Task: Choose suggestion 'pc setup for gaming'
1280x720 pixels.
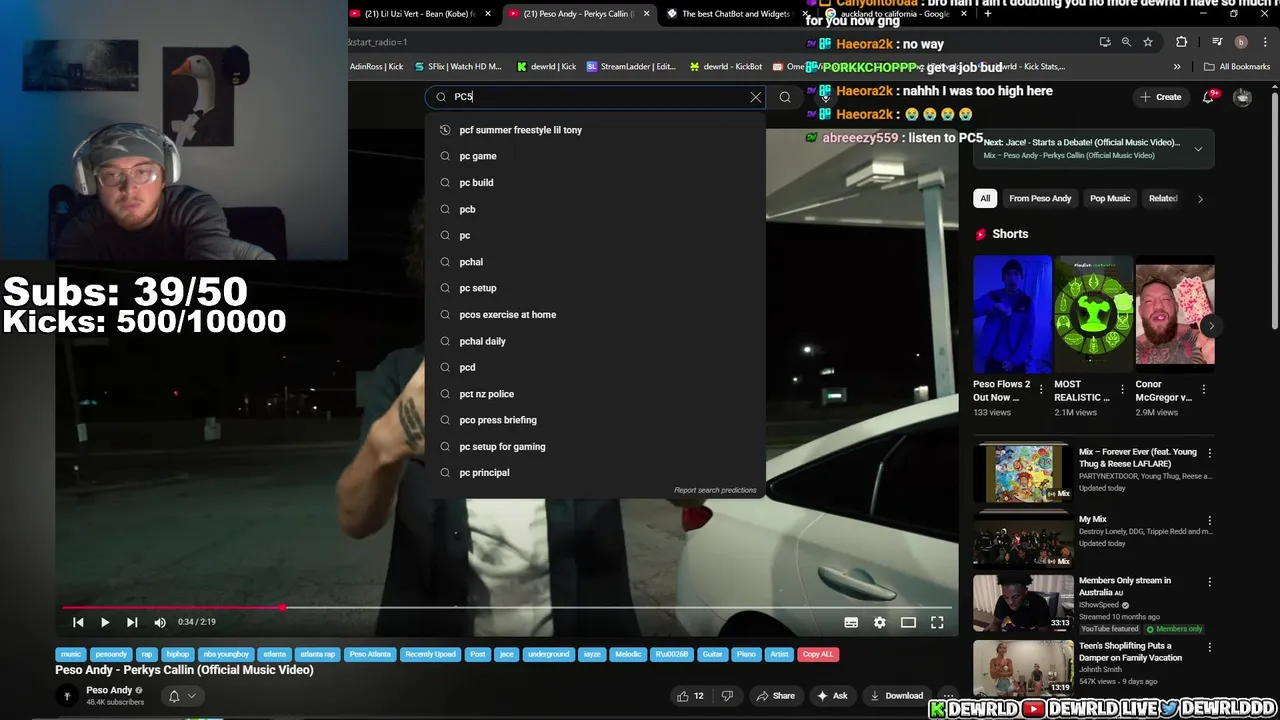Action: pos(595,447)
